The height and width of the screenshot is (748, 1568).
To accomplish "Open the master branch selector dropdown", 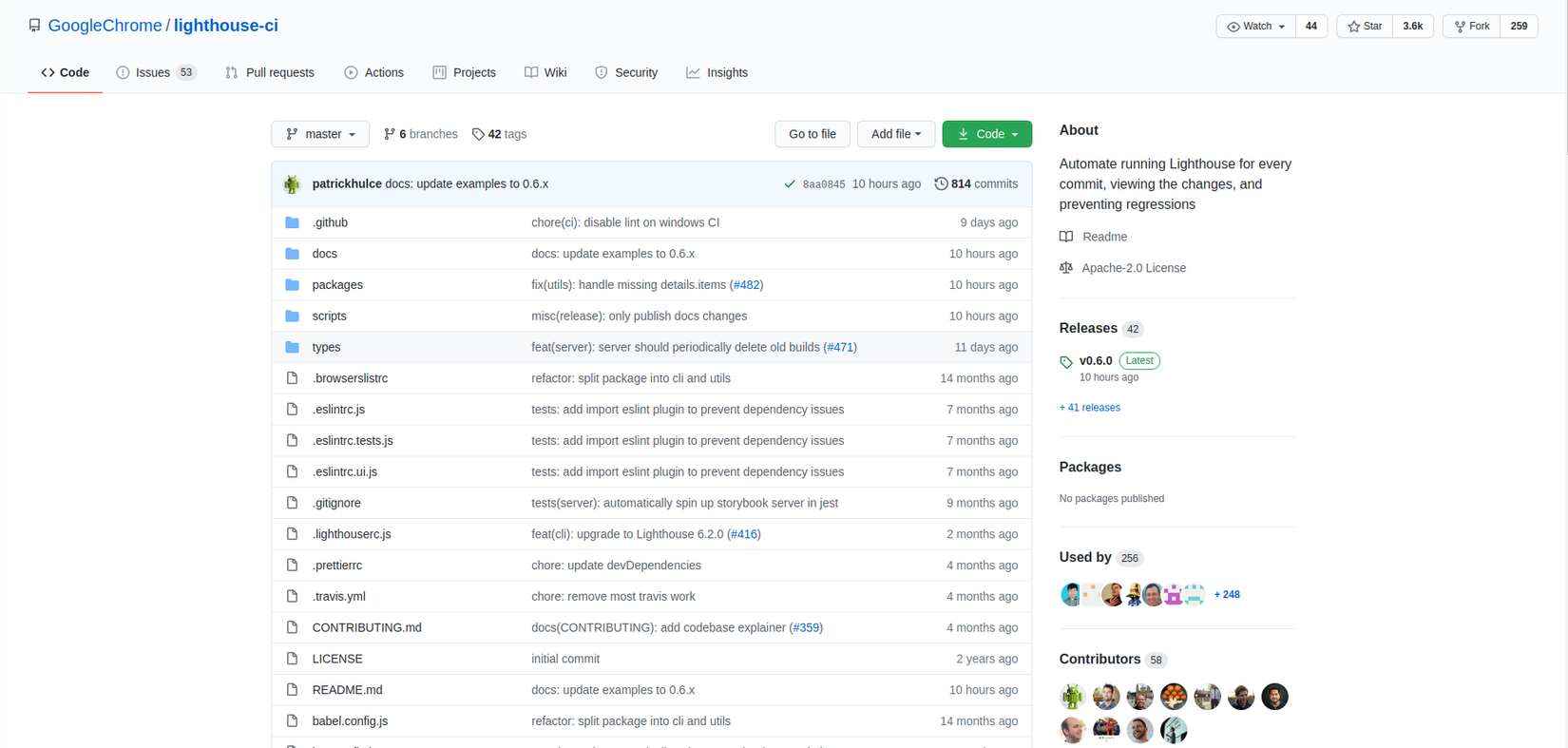I will 320,134.
